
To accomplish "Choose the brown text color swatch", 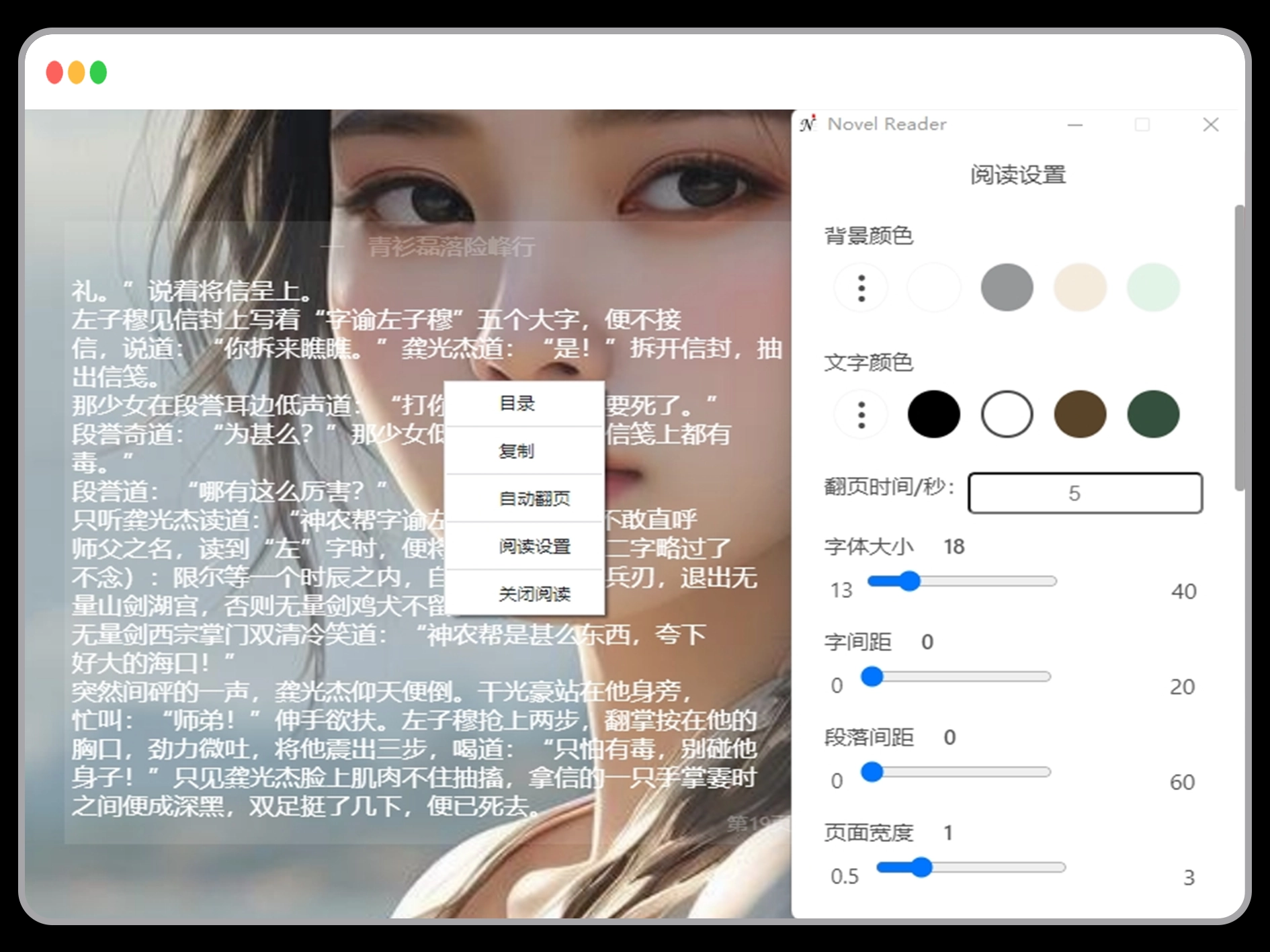I will (1080, 415).
